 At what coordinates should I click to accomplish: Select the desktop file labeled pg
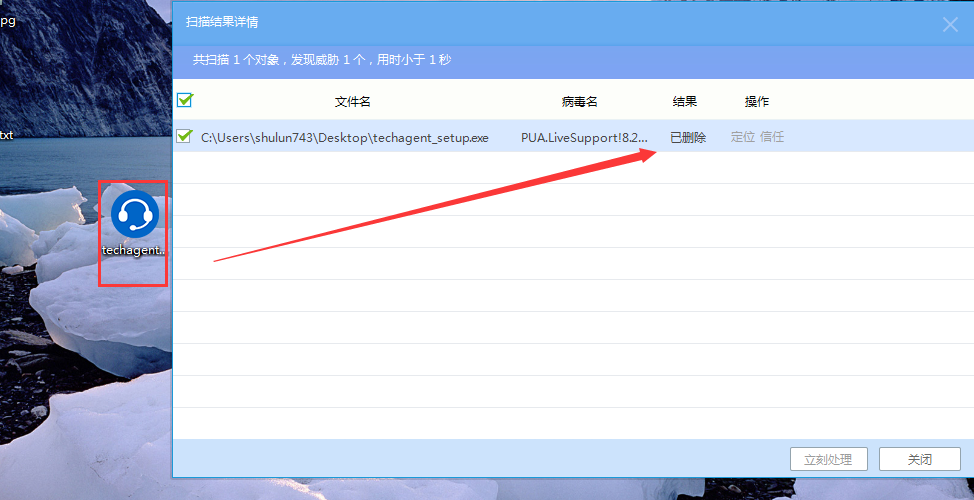click(7, 21)
